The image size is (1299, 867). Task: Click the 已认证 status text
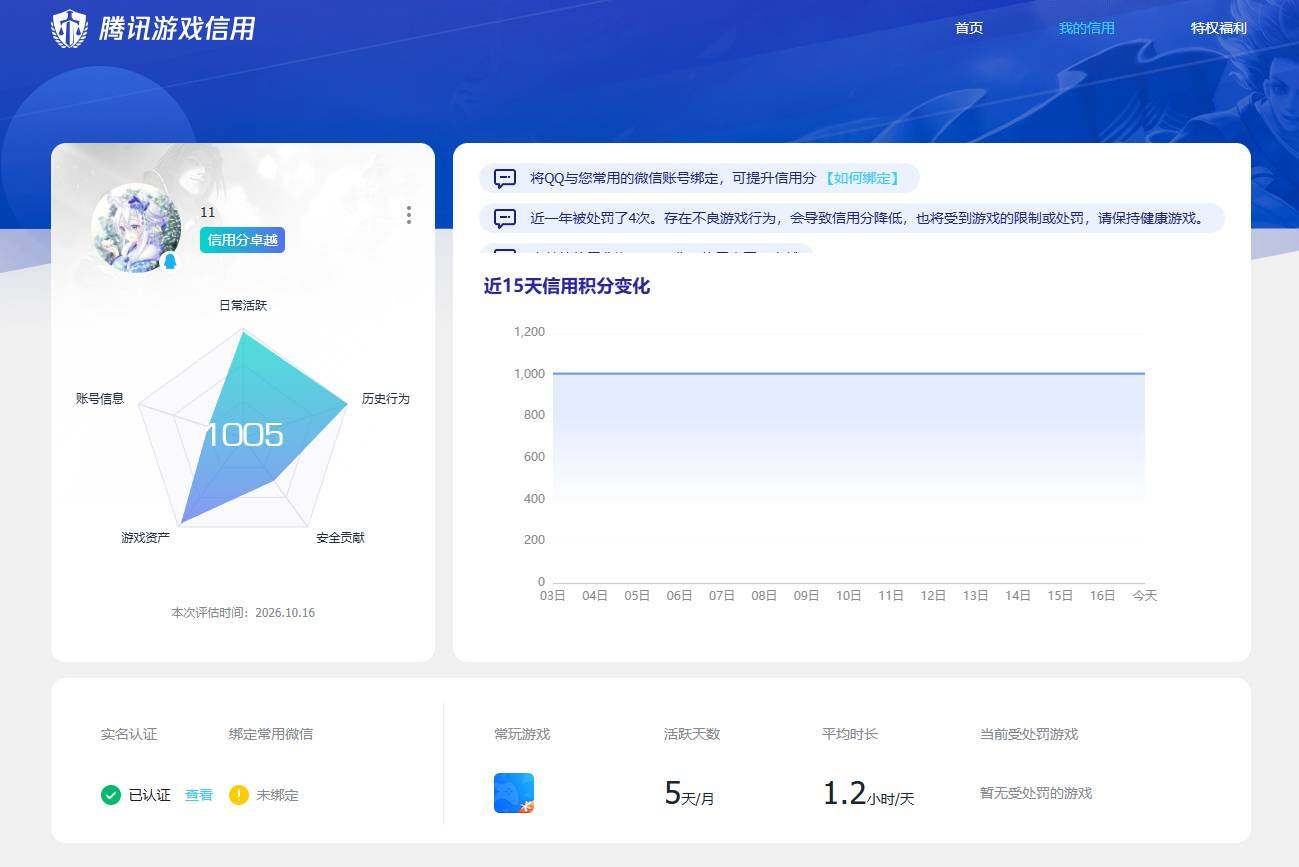tap(150, 795)
